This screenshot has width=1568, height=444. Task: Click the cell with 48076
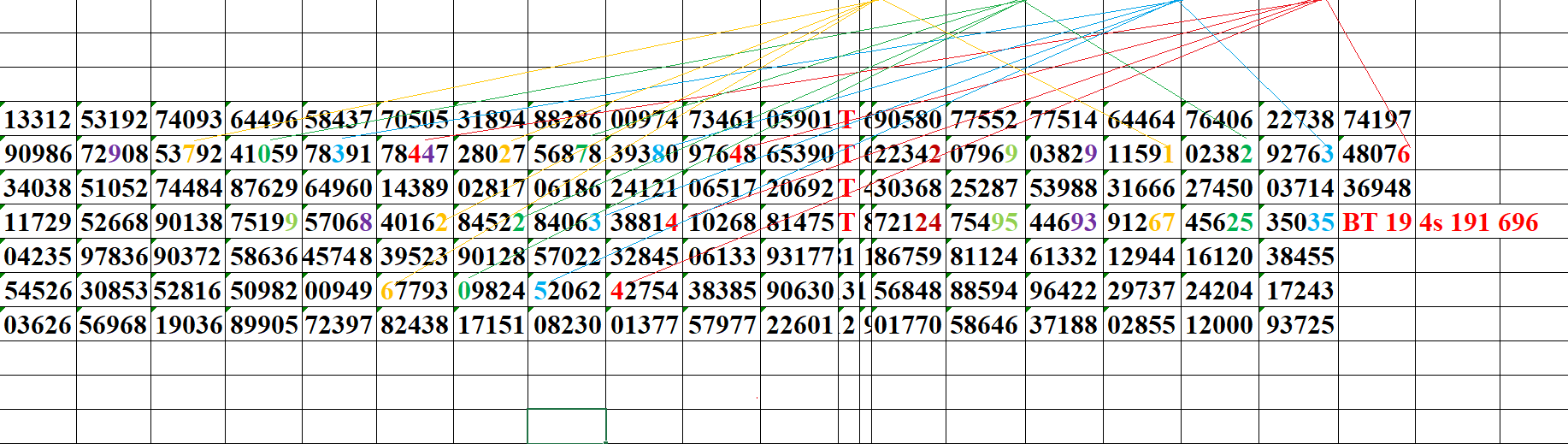click(x=1376, y=154)
